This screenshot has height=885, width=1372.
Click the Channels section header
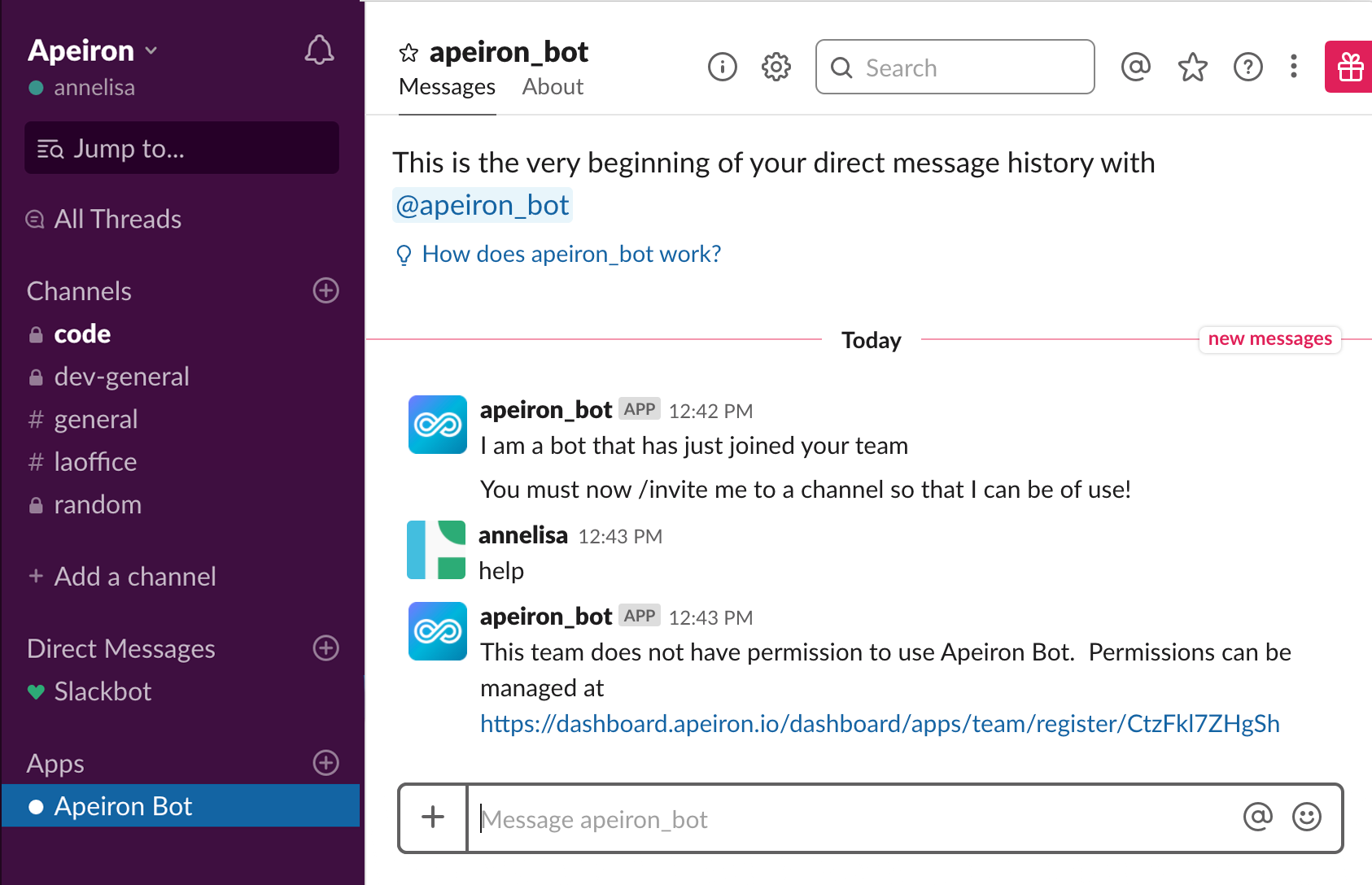pos(79,291)
